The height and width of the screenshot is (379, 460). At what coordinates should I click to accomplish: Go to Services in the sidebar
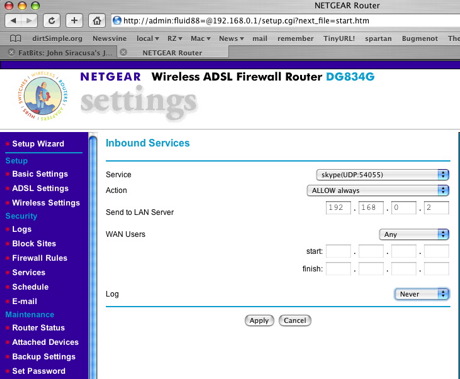[x=29, y=272]
